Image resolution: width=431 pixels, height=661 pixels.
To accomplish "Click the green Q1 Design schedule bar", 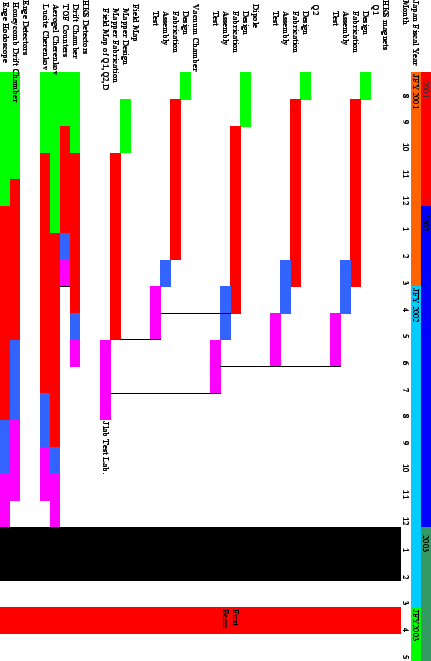I will point(365,86).
